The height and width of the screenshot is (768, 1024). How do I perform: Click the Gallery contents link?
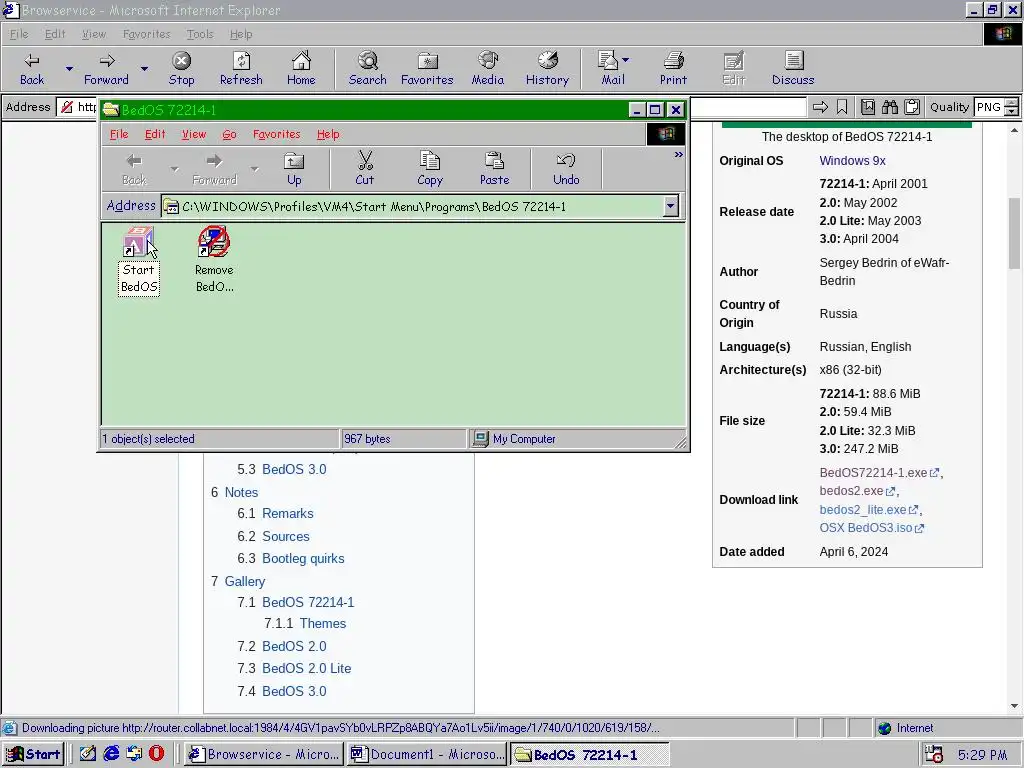click(245, 581)
